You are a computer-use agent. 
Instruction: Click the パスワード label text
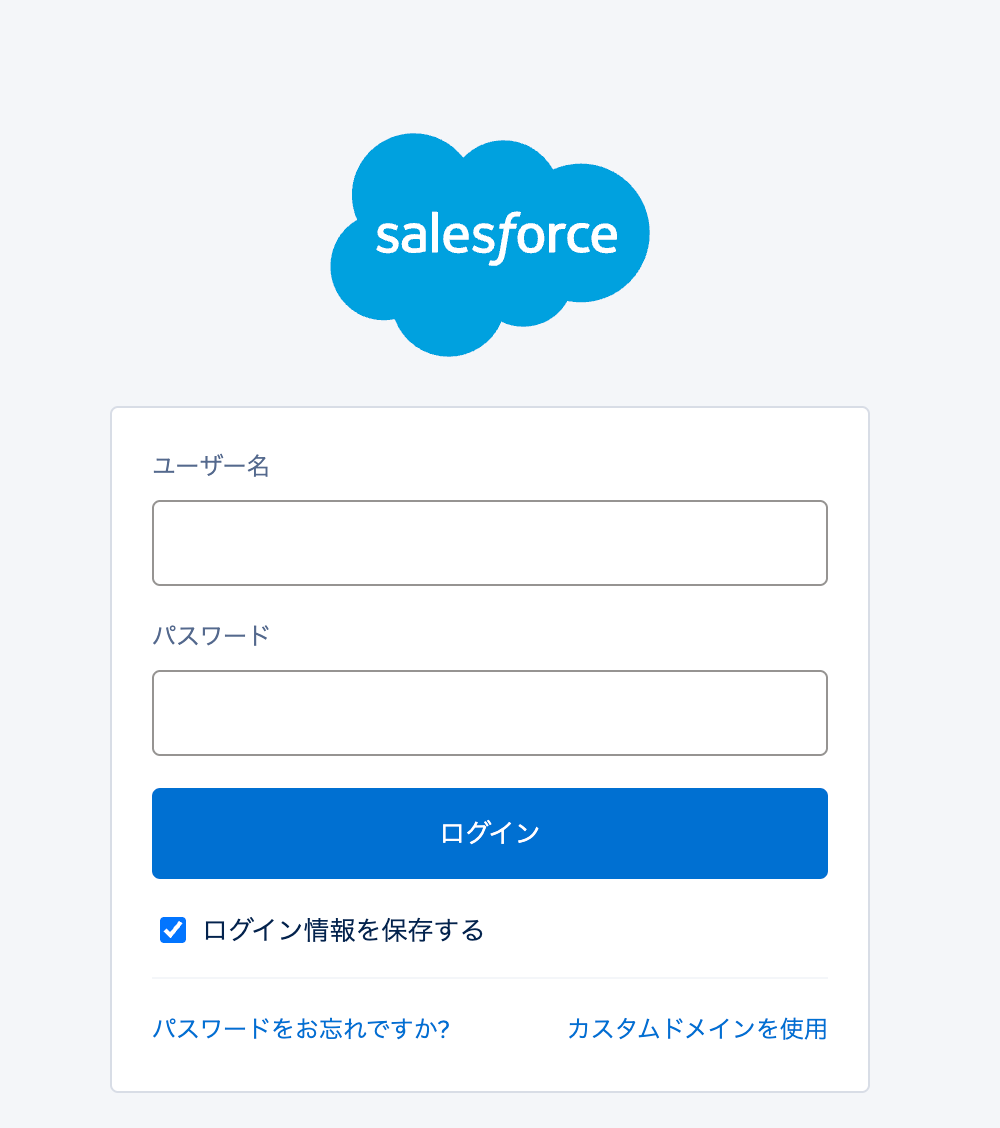(211, 636)
